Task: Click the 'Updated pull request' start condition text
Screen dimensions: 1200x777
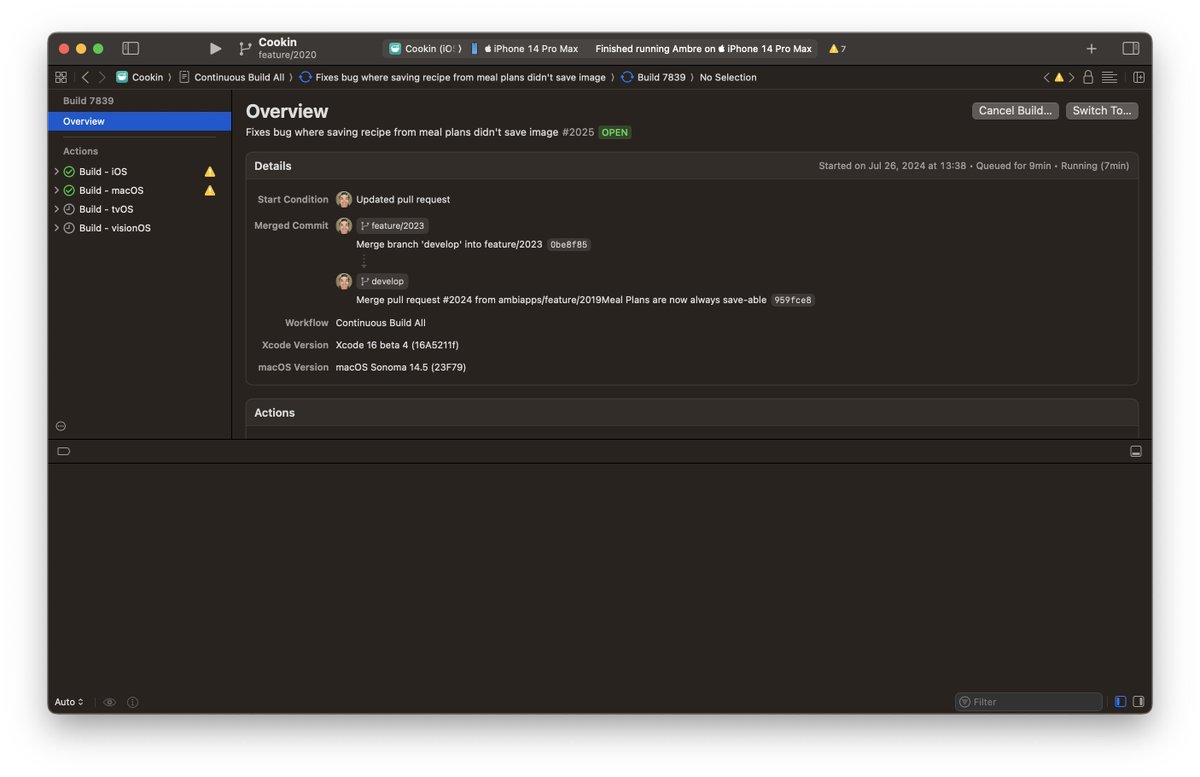Action: (403, 200)
